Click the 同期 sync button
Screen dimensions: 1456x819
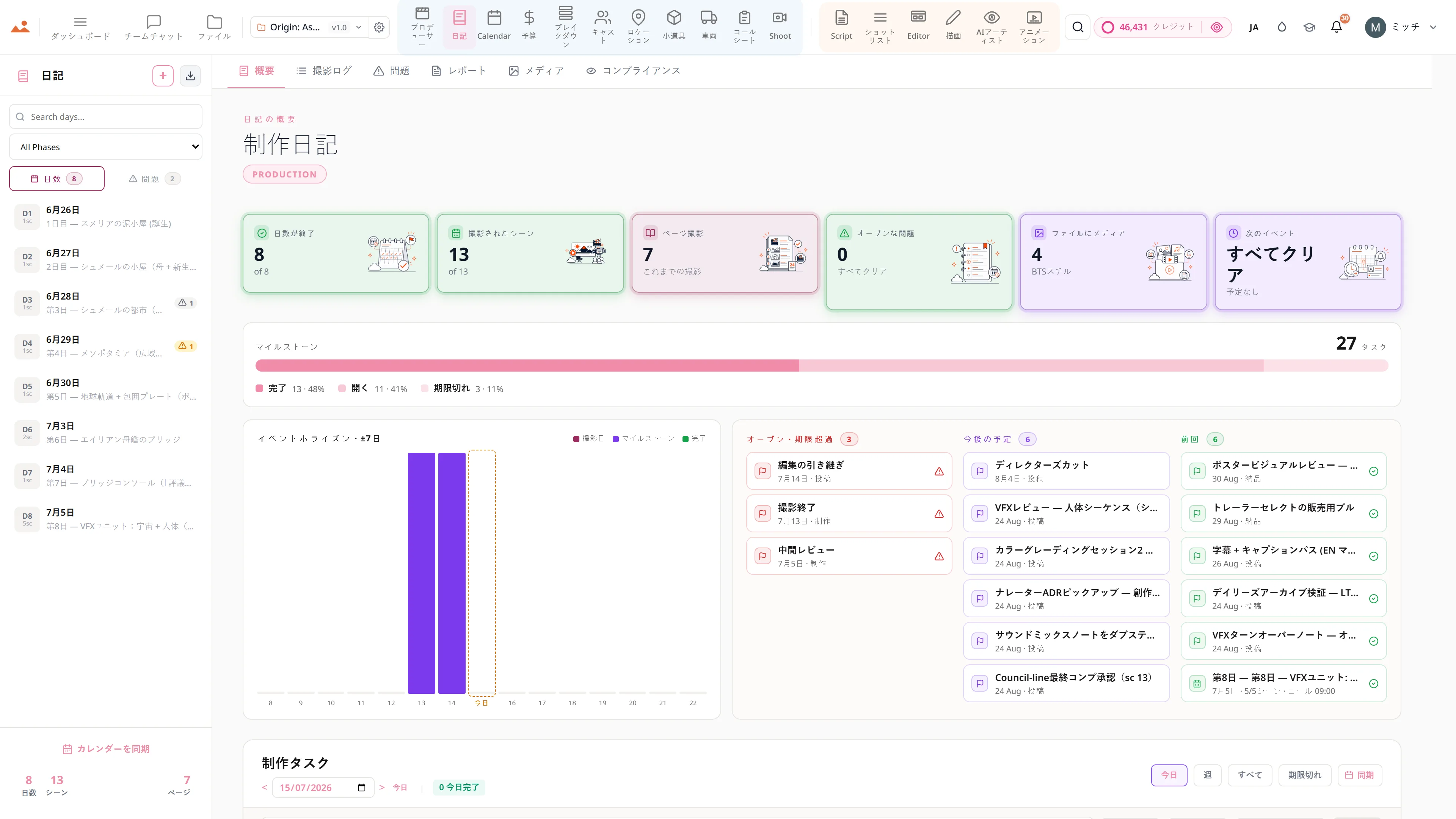tap(1360, 775)
